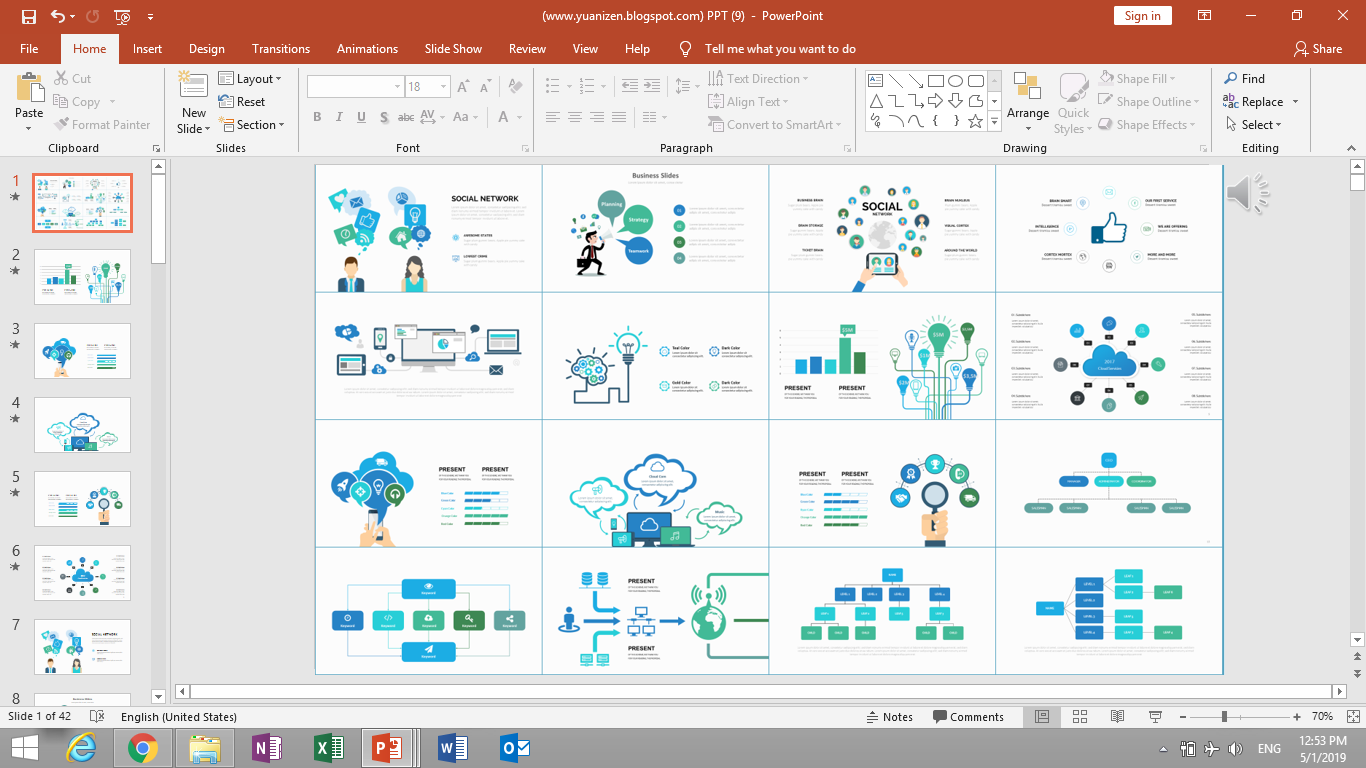1366x768 pixels.
Task: Open OneNote from the taskbar
Action: [x=267, y=748]
